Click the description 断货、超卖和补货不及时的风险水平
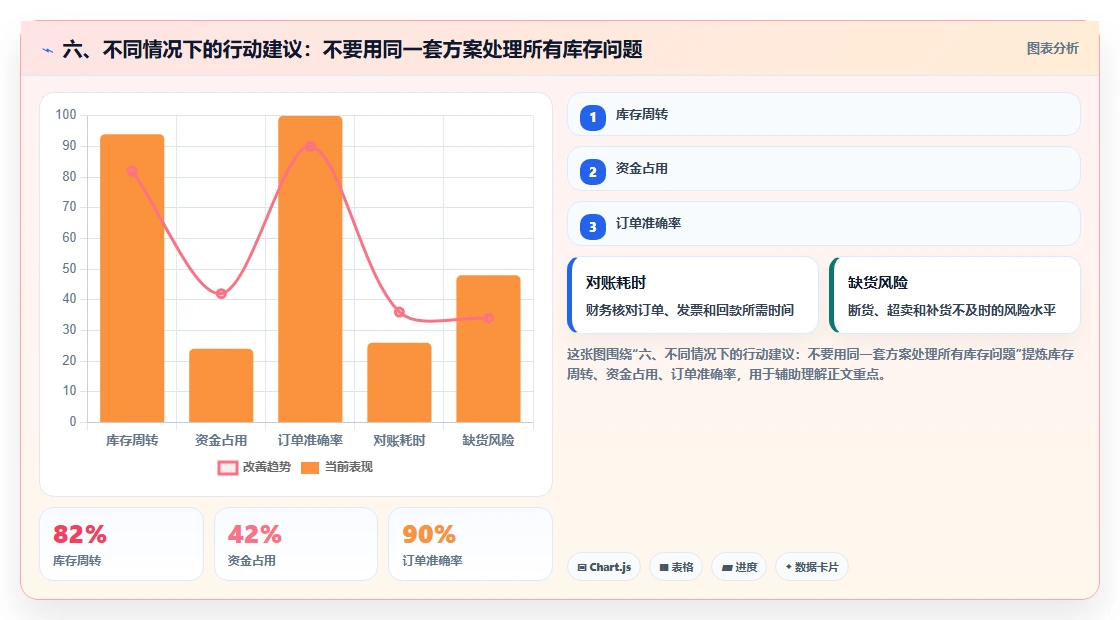Viewport: 1120px width, 620px height. point(952,310)
